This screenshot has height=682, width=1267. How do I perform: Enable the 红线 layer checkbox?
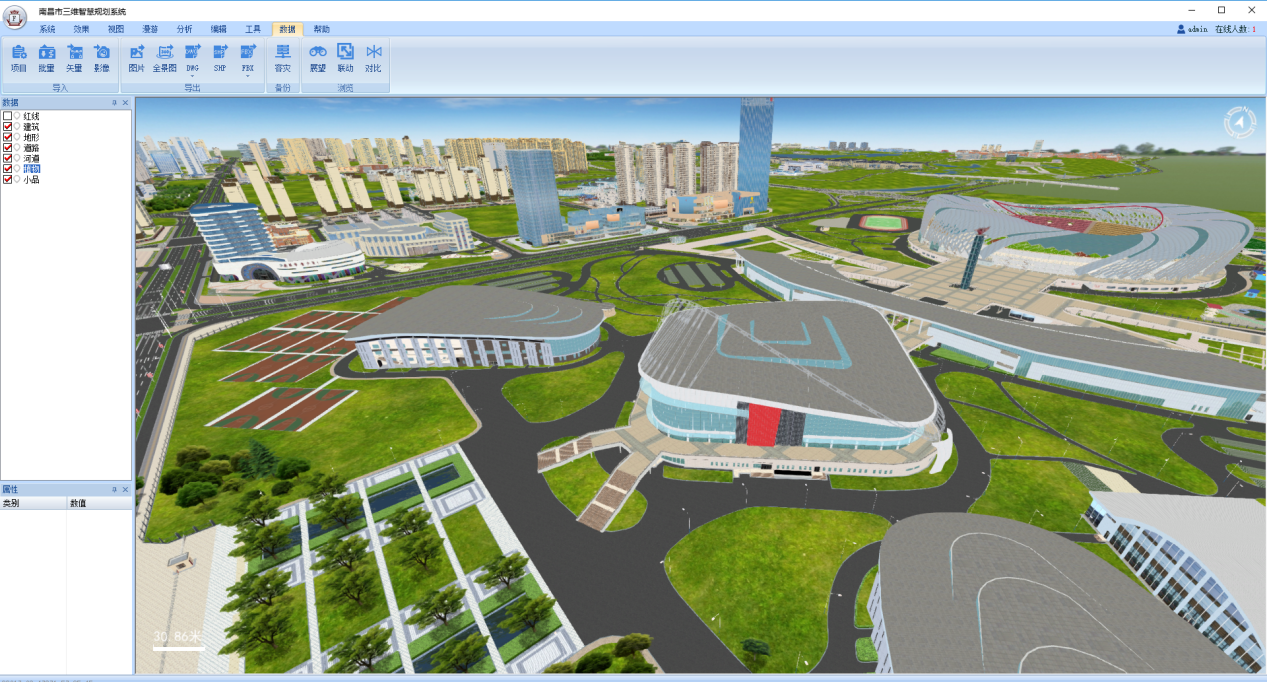(8, 117)
